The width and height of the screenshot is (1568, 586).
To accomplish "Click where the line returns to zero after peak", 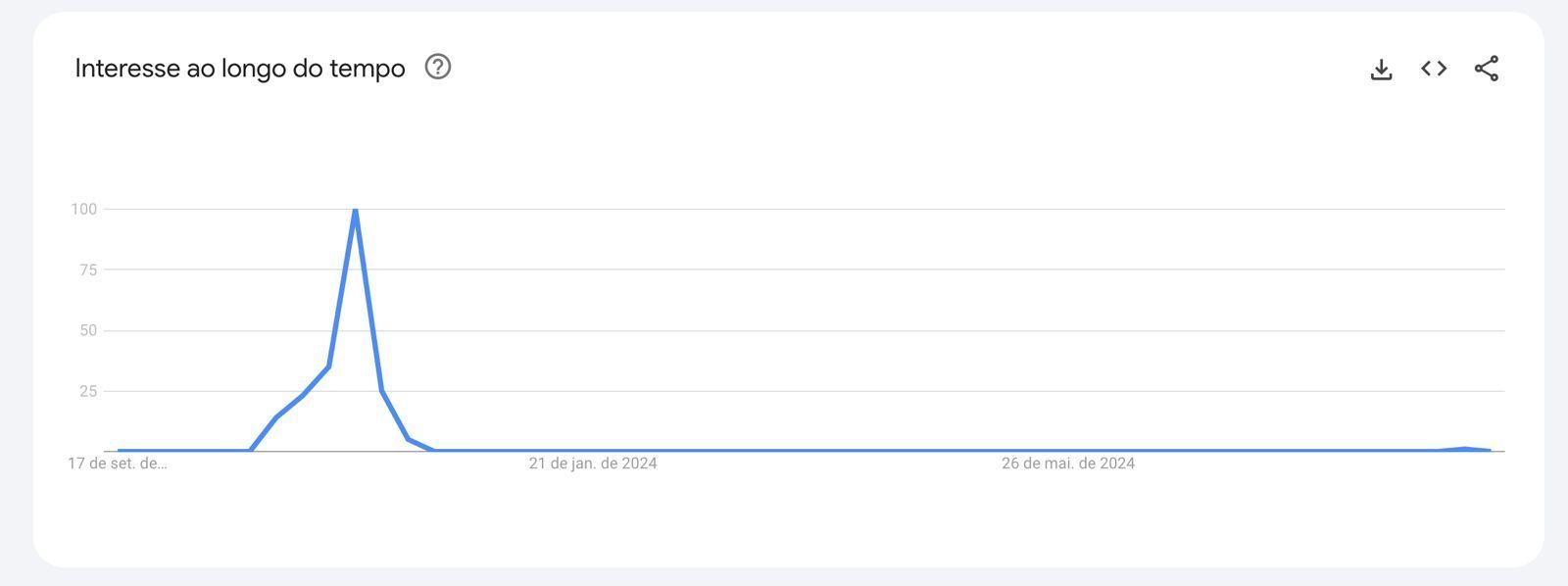I will click(x=434, y=450).
